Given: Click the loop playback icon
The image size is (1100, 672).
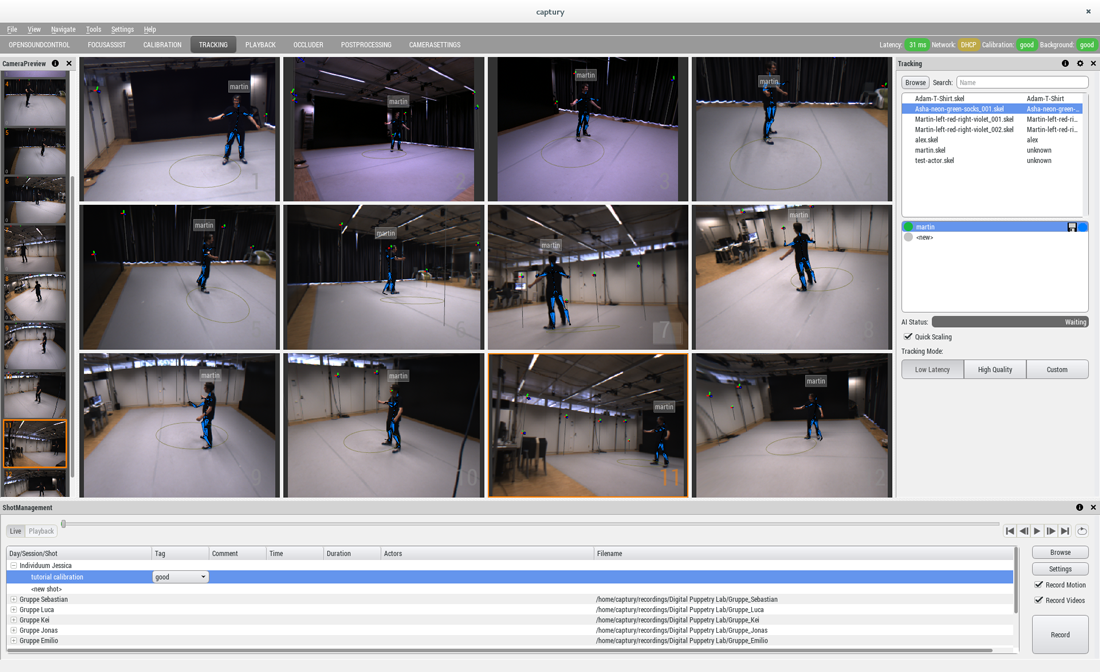Looking at the screenshot, I should (x=1082, y=531).
